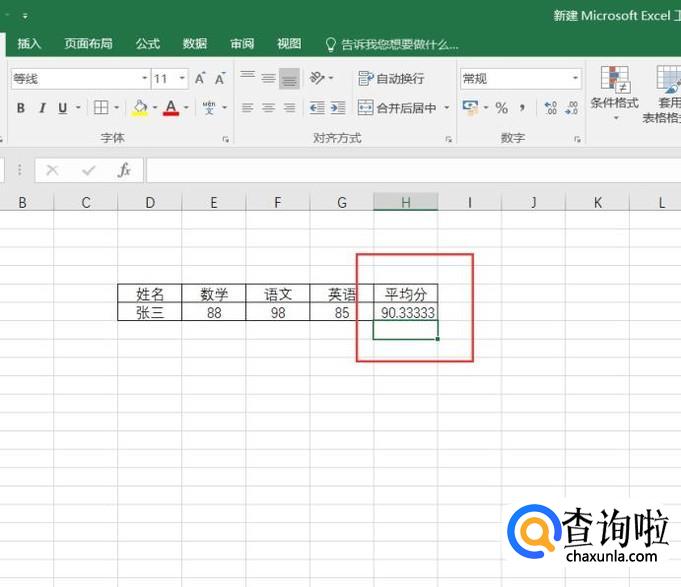Click the 自动换行 wrap text button

point(391,78)
